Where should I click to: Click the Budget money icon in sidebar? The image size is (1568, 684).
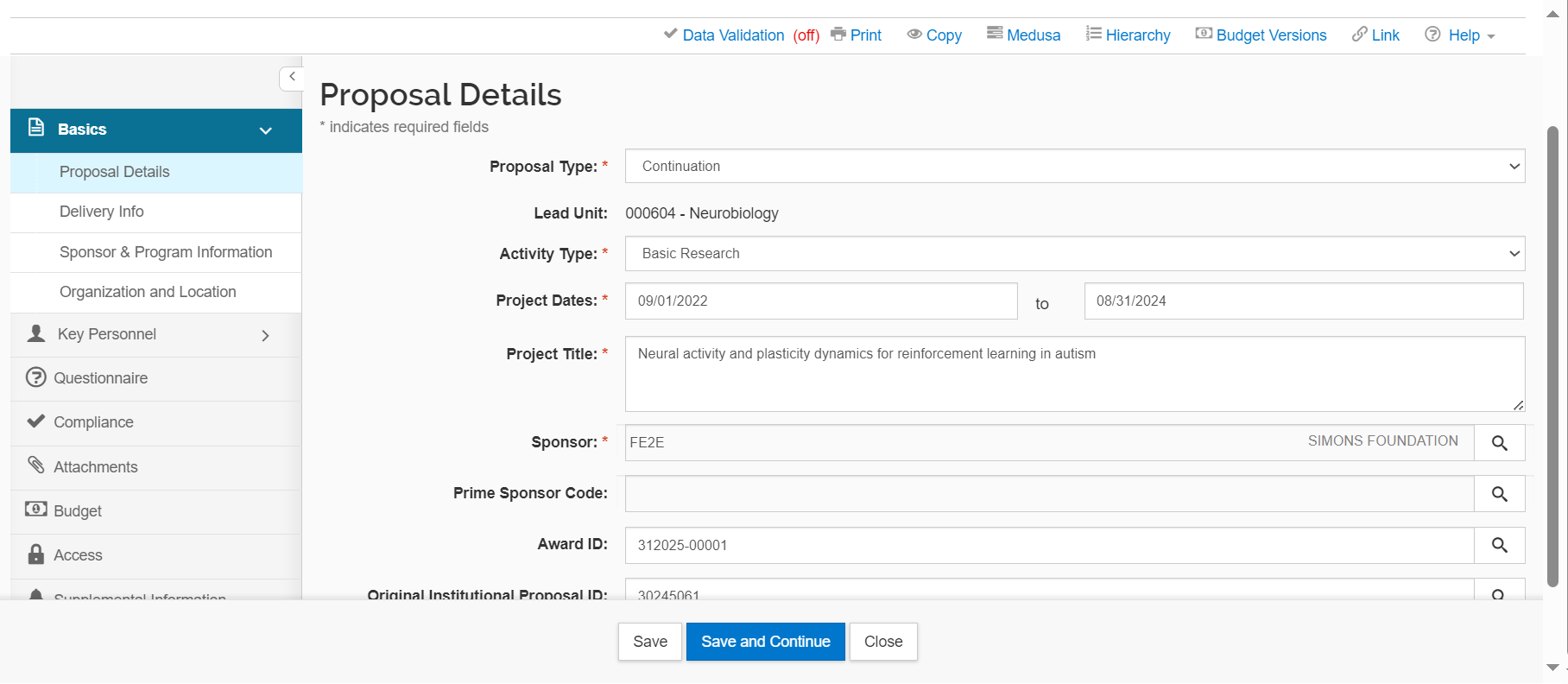point(36,509)
